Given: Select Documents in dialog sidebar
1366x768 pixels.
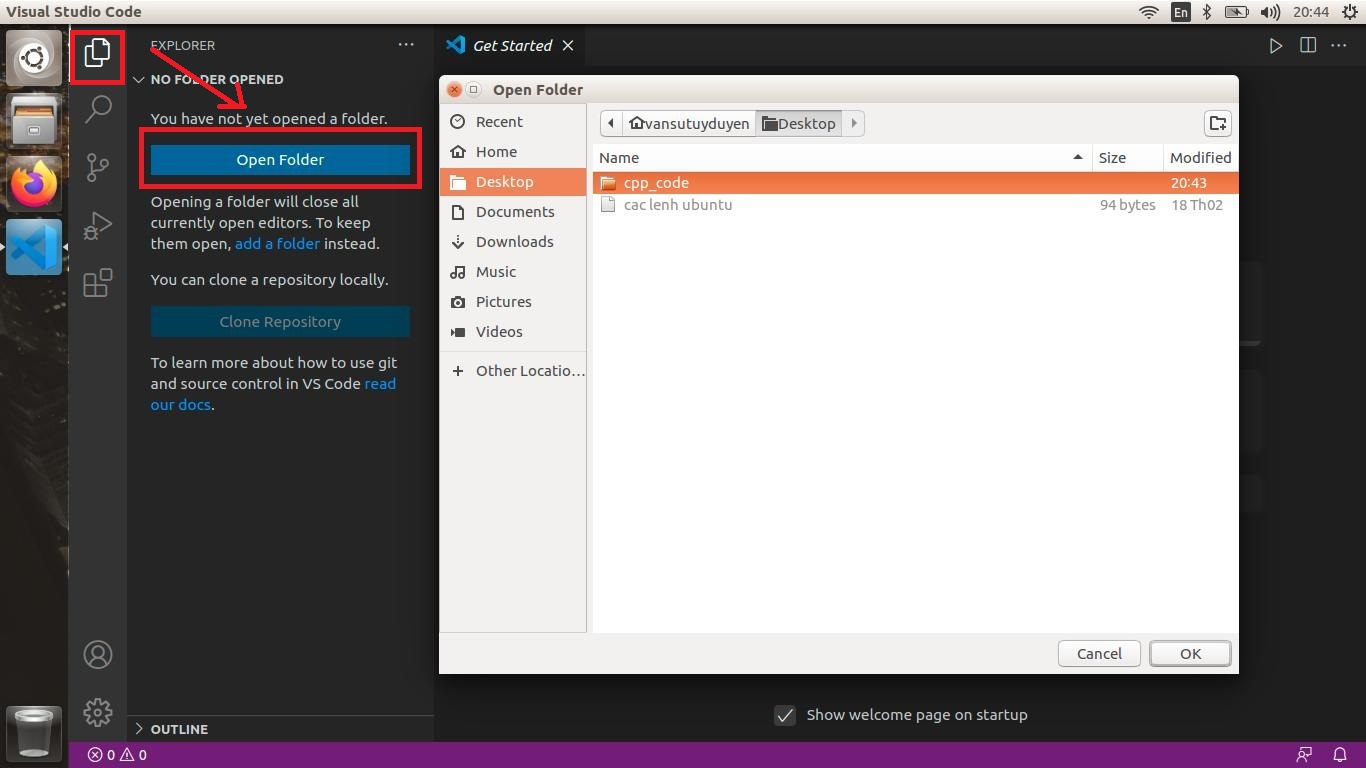Looking at the screenshot, I should 513,211.
